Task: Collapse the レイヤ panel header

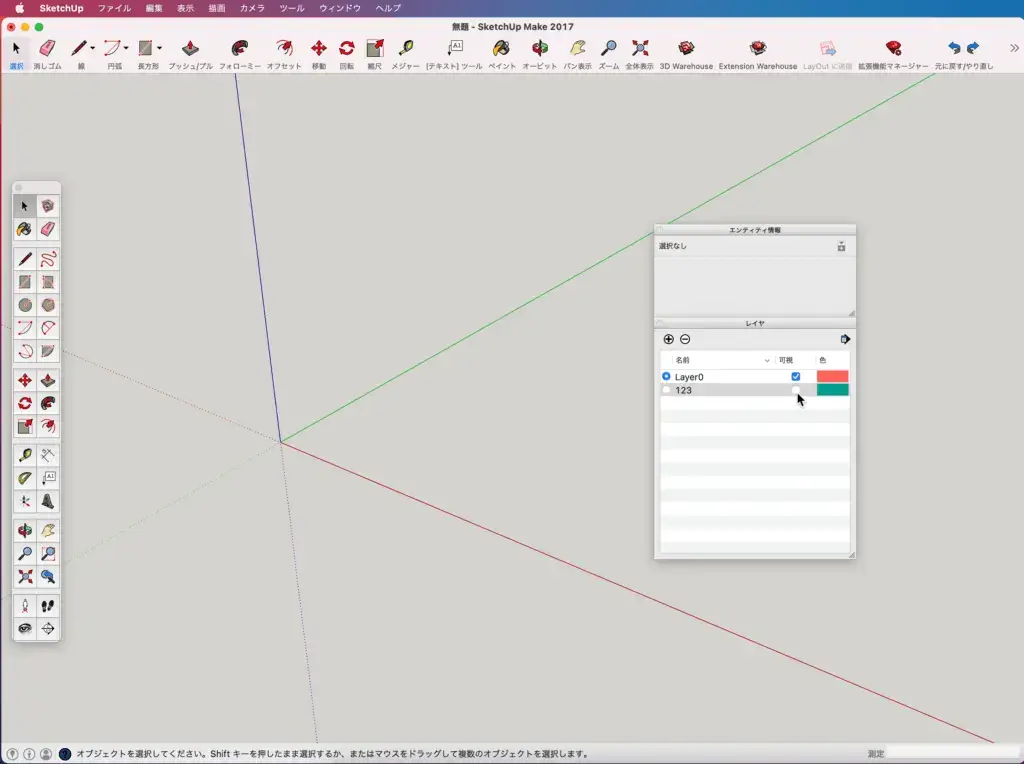Action: (755, 323)
